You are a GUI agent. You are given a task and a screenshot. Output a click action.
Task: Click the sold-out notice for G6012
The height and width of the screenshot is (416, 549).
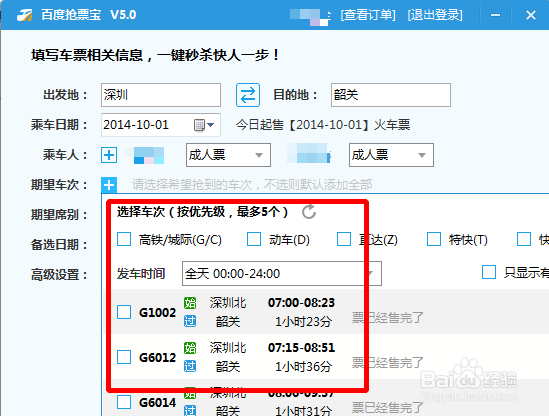coord(388,363)
